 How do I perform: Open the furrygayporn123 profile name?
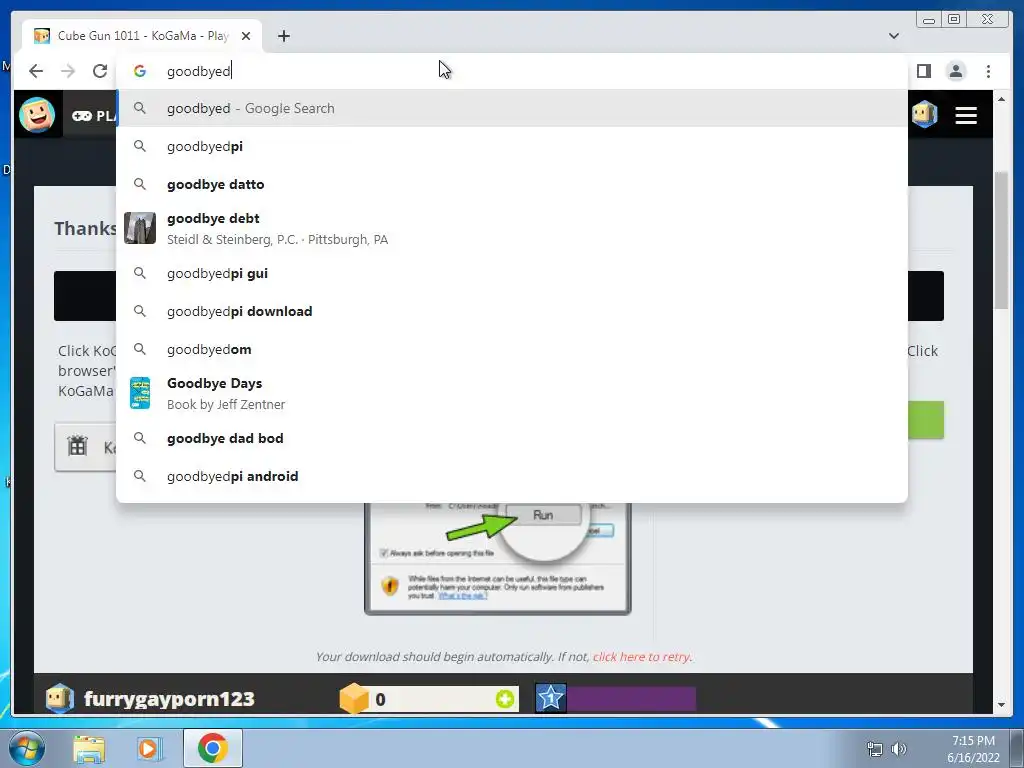[169, 699]
